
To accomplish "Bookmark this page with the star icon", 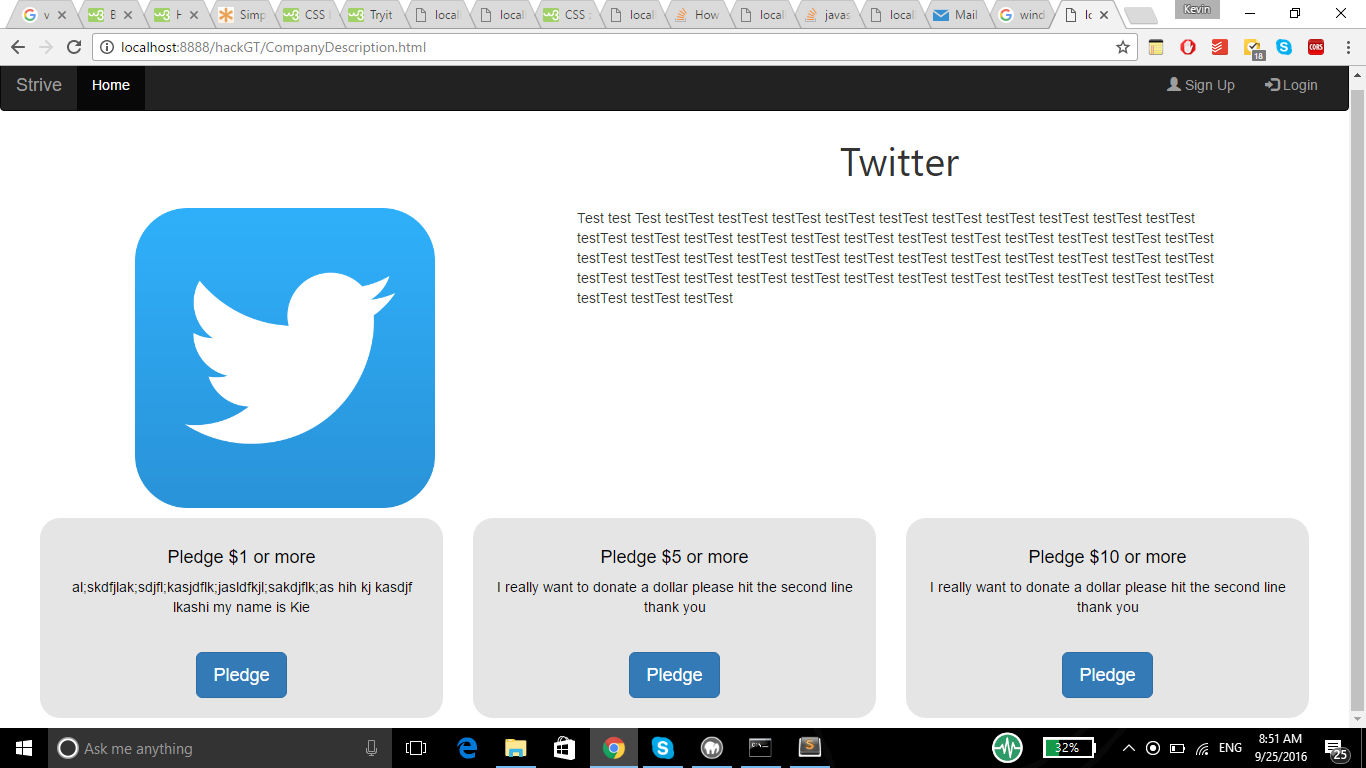I will click(1122, 47).
